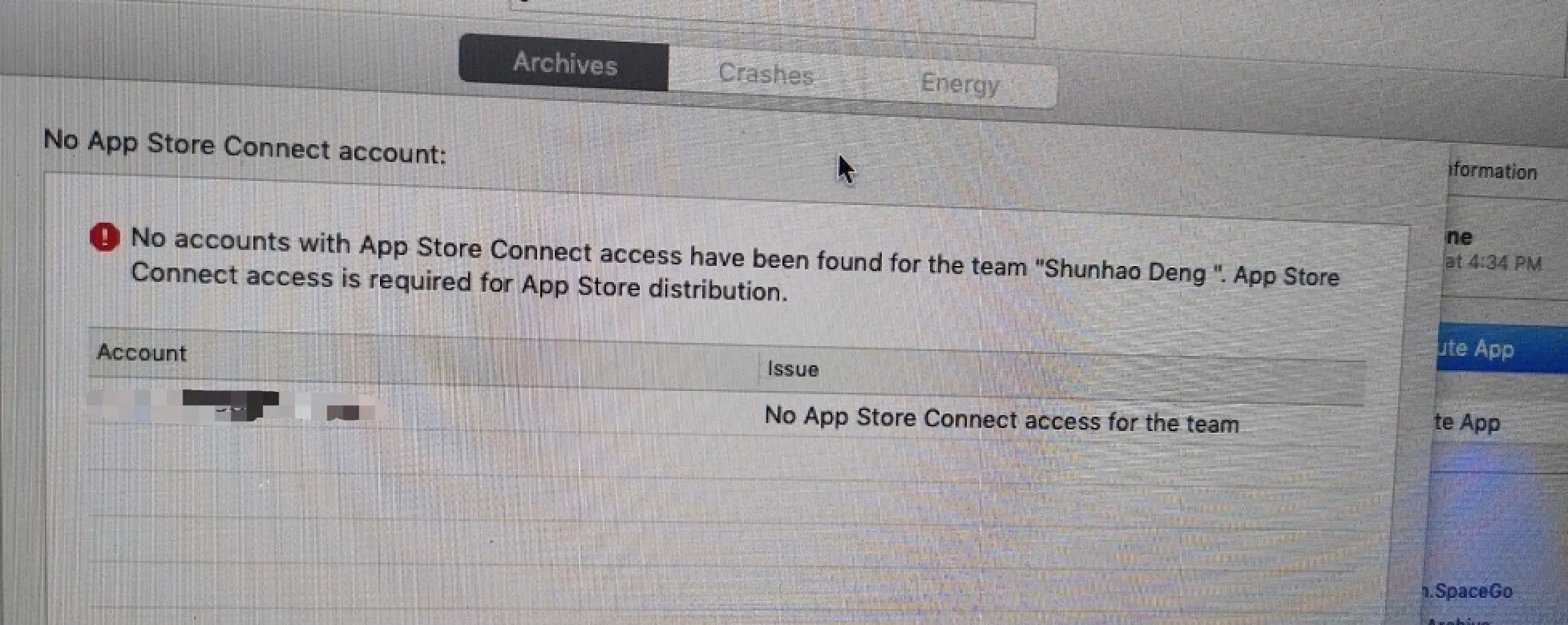Open the Crashes tab
This screenshot has width=1568, height=625.
click(766, 74)
